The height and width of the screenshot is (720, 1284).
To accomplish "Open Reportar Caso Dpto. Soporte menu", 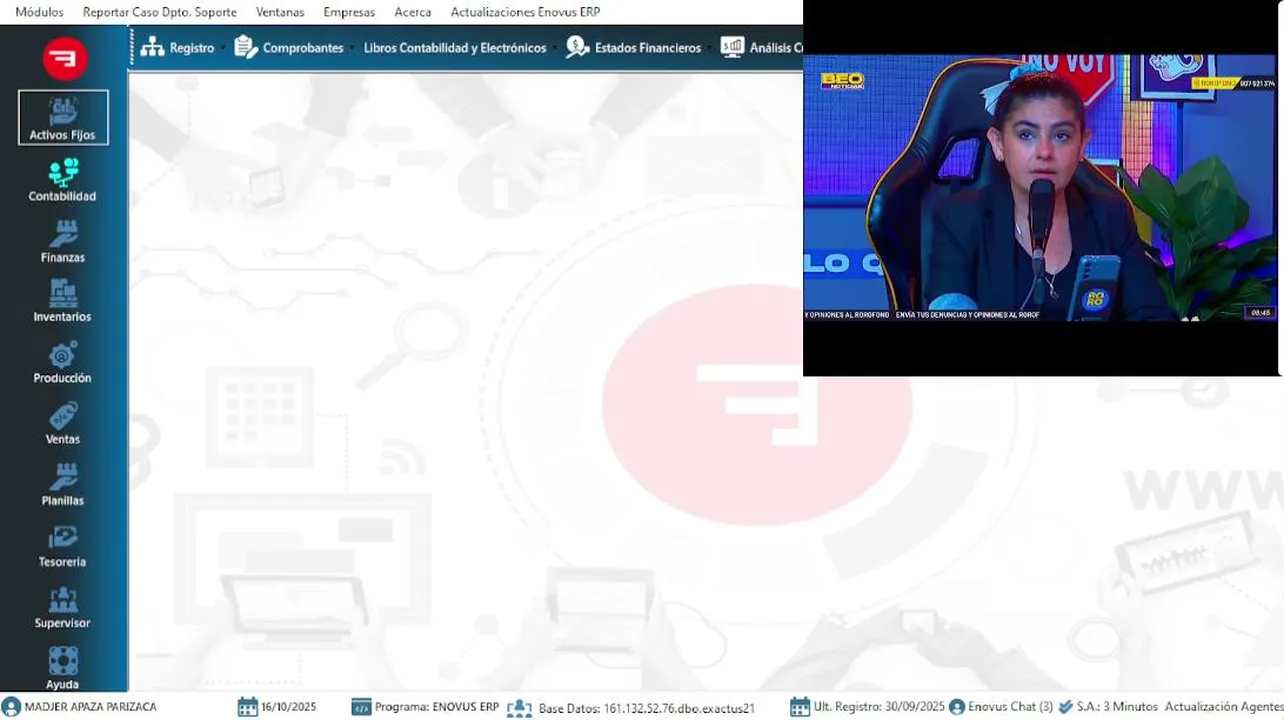I will [x=160, y=12].
